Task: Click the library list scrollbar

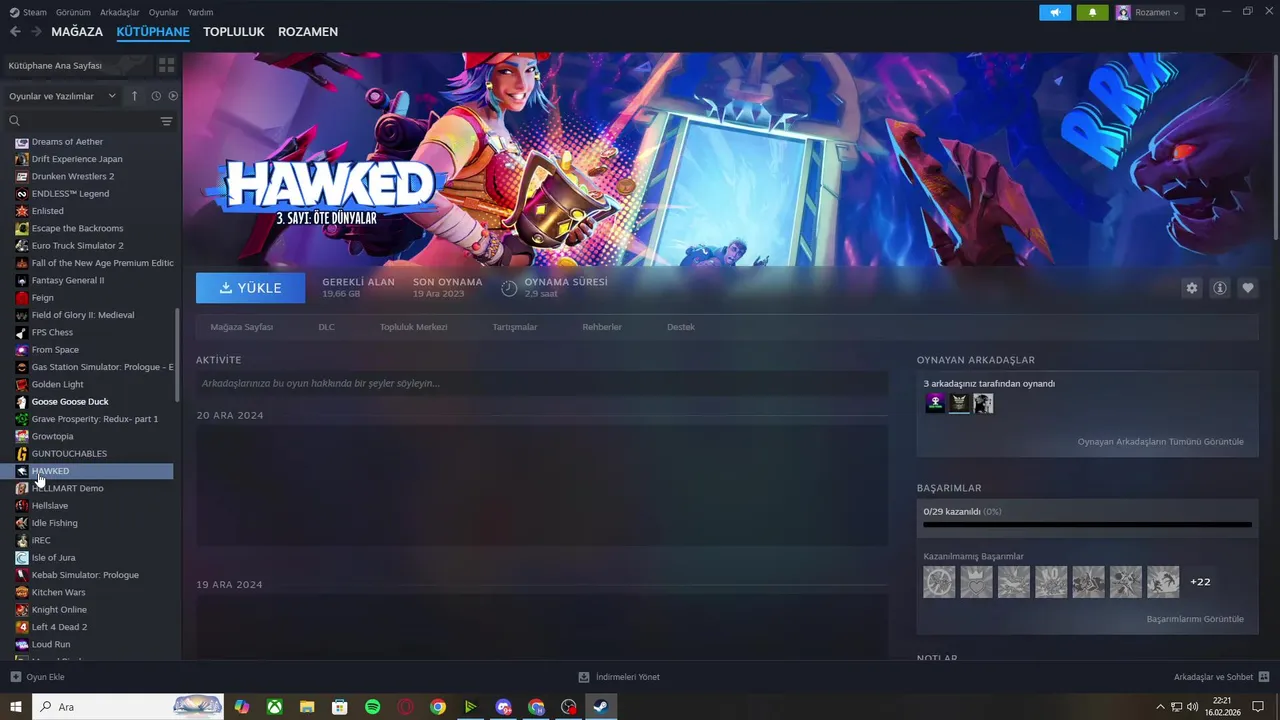Action: point(178,354)
